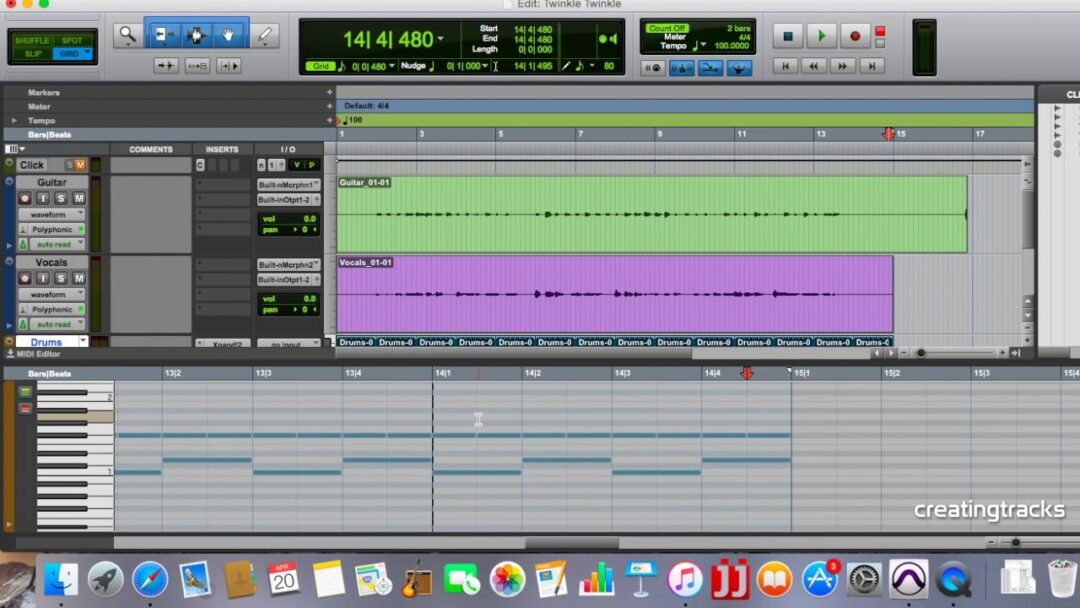1080x608 pixels.
Task: Enable Spot edit mode
Action: (72, 41)
